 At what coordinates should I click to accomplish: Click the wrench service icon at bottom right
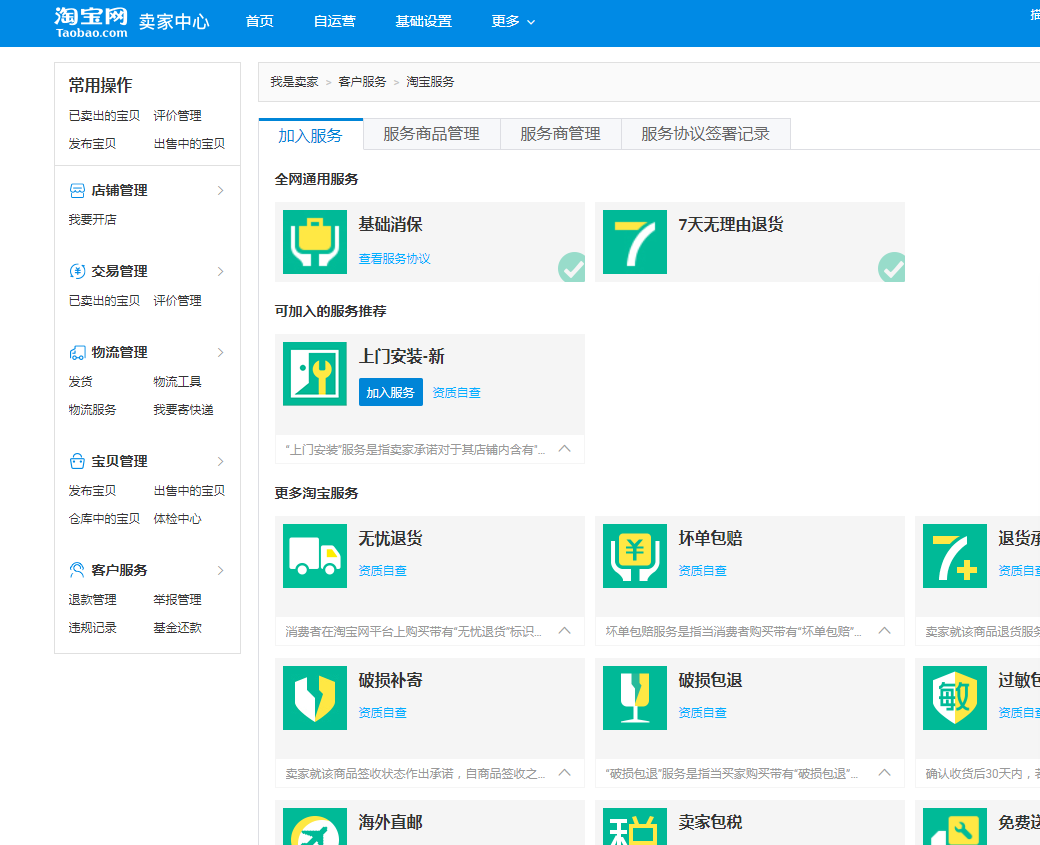(954, 826)
